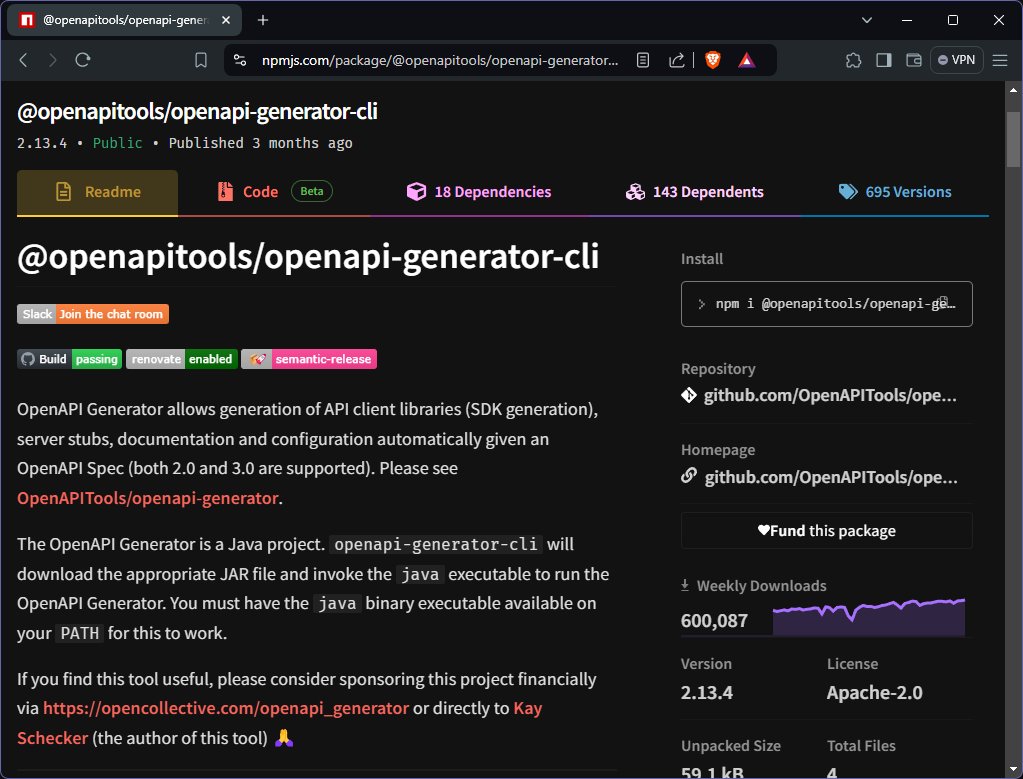The image size is (1023, 779).
Task: Open the browser hamburger menu
Action: (1000, 60)
